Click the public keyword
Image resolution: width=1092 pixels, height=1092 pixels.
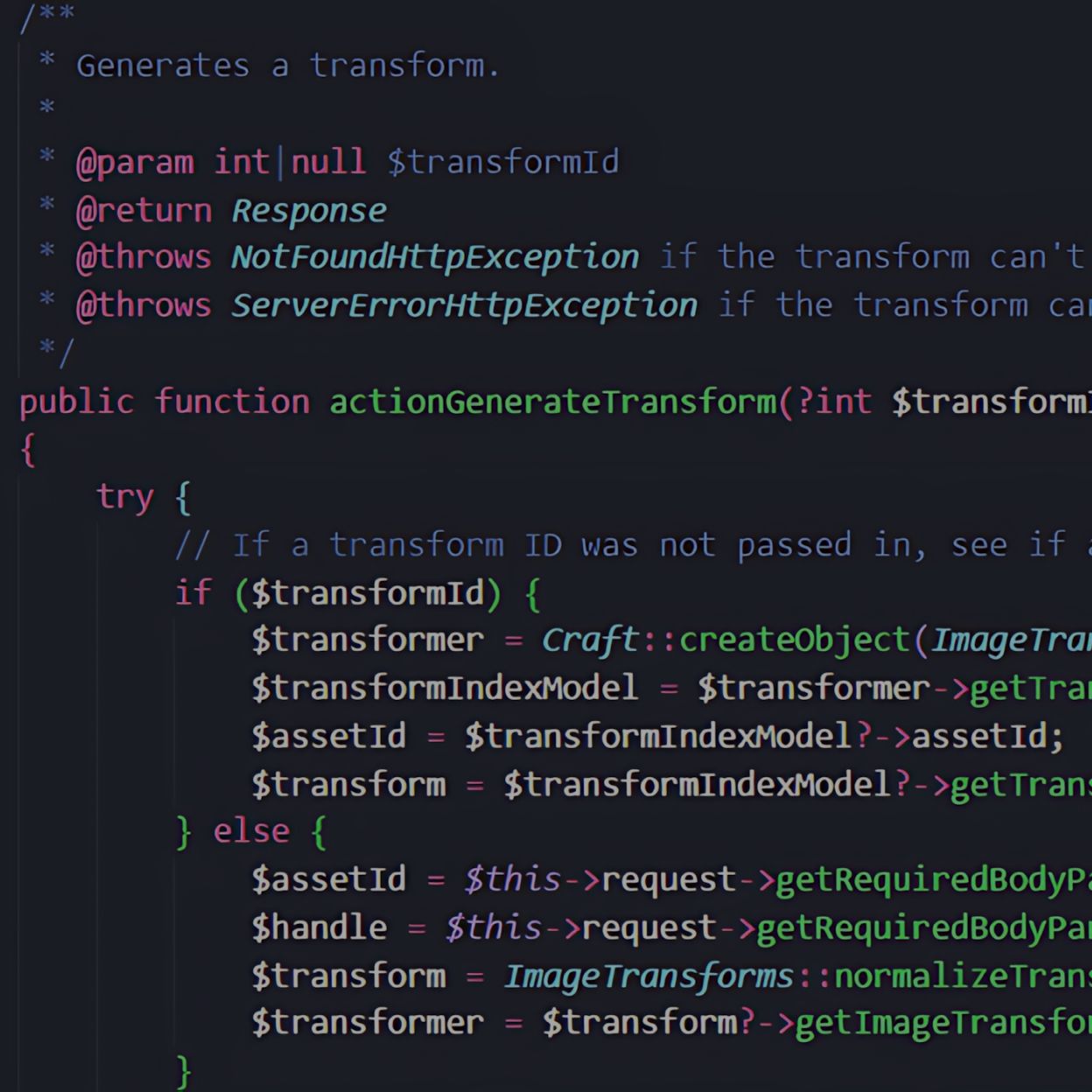pyautogui.click(x=76, y=402)
